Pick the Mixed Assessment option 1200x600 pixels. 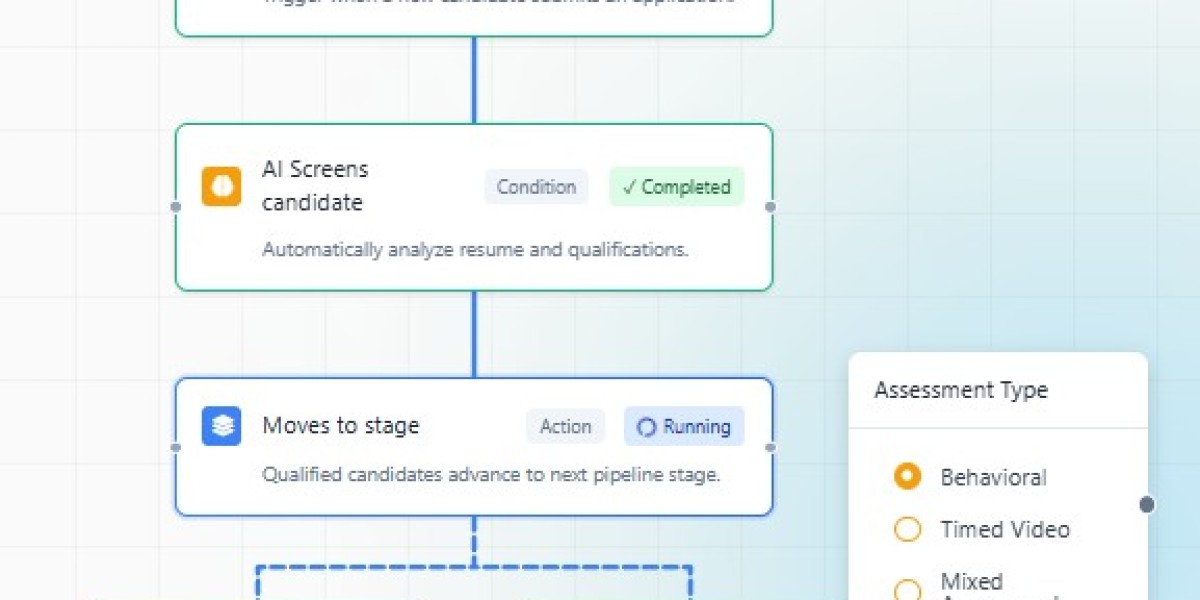click(x=971, y=582)
